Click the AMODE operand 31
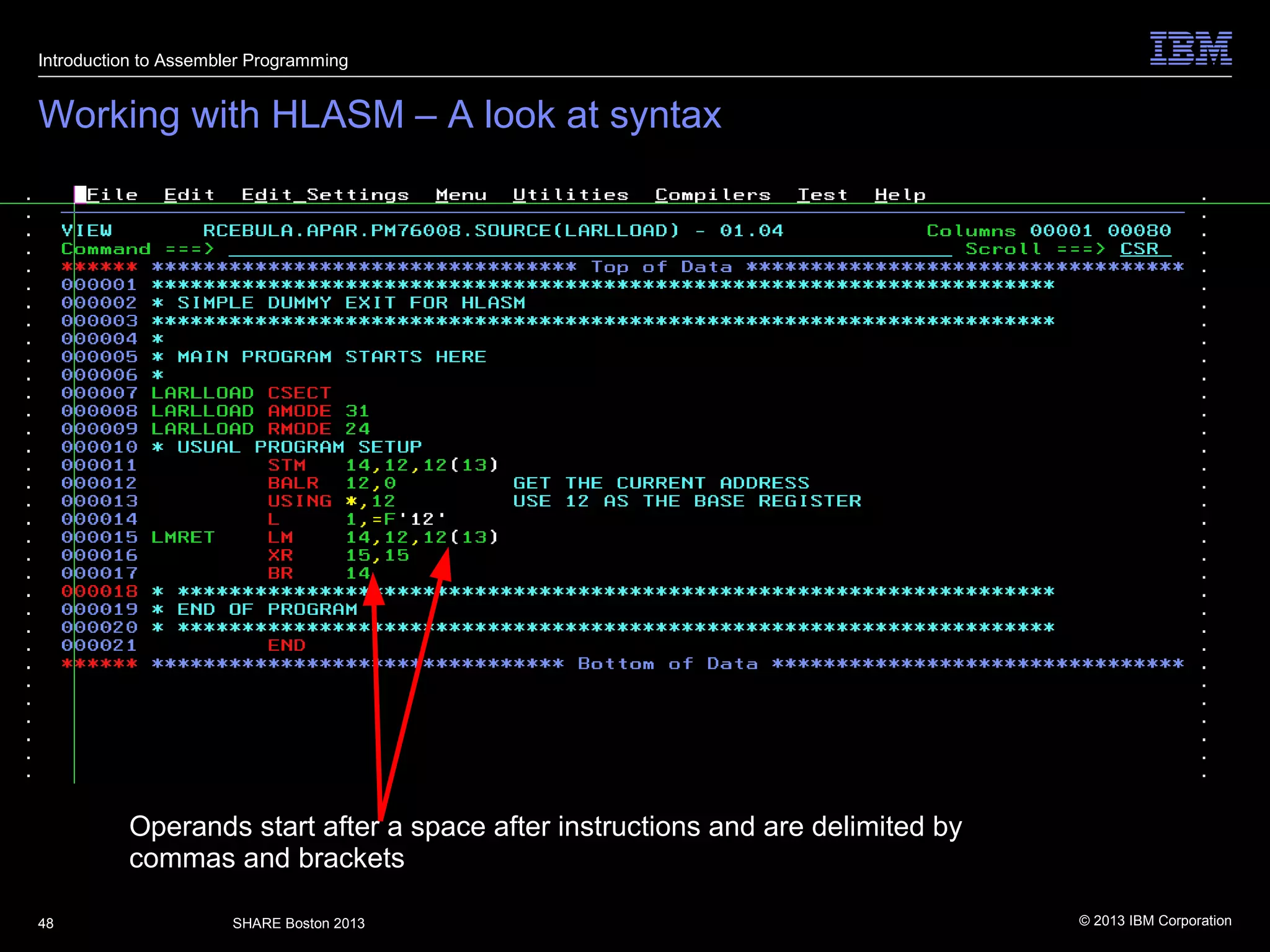The image size is (1270, 952). 358,411
